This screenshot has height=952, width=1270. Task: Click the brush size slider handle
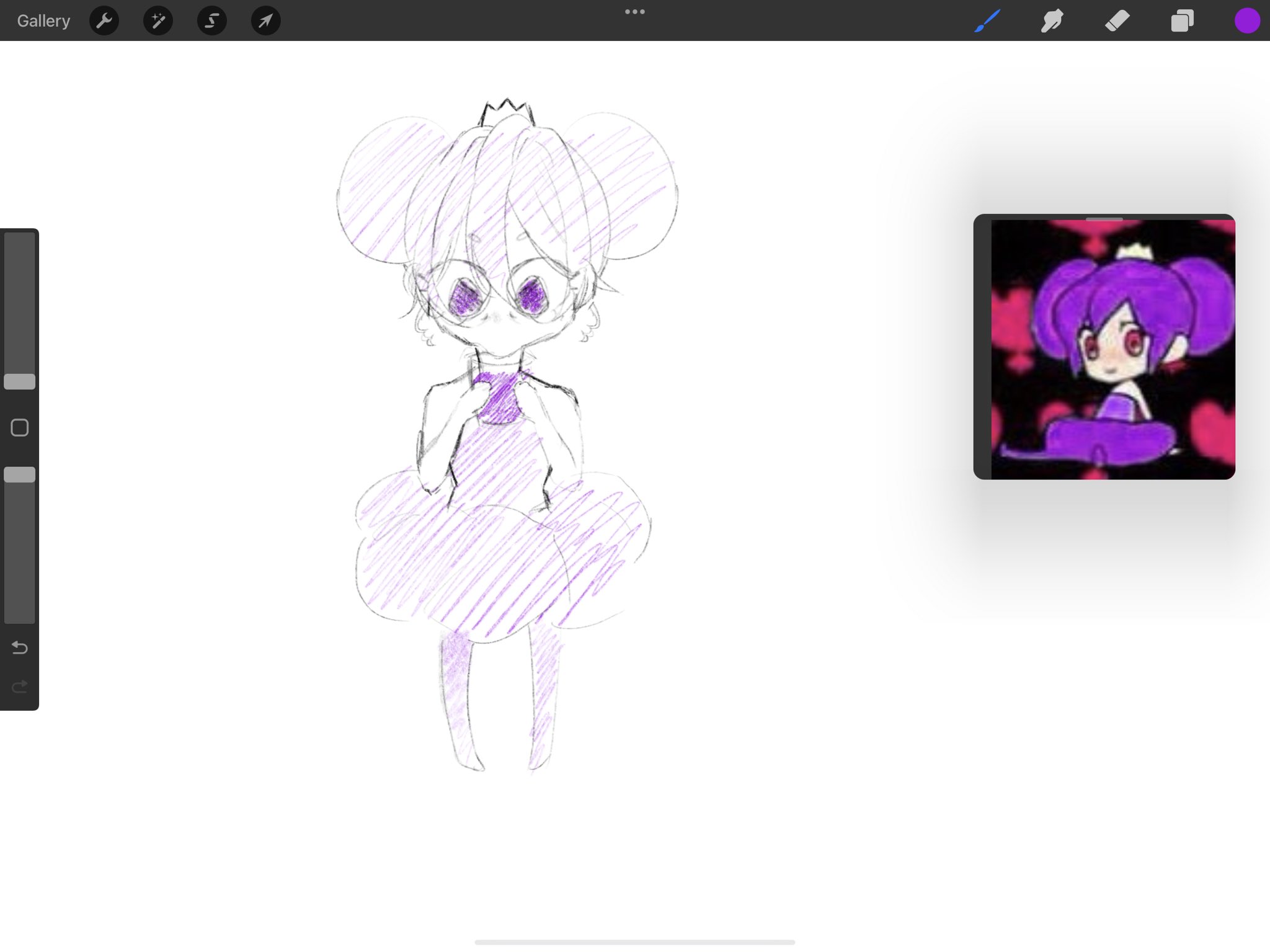click(20, 381)
